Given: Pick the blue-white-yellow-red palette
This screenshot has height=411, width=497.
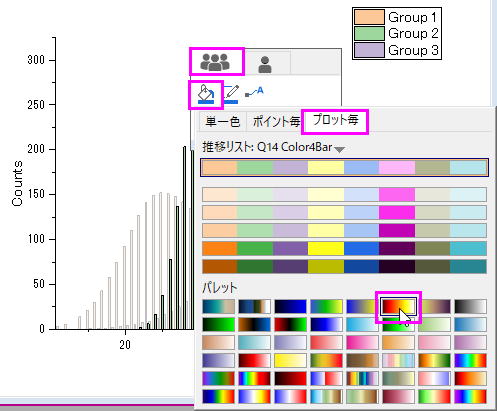Looking at the screenshot, I should point(254,396).
